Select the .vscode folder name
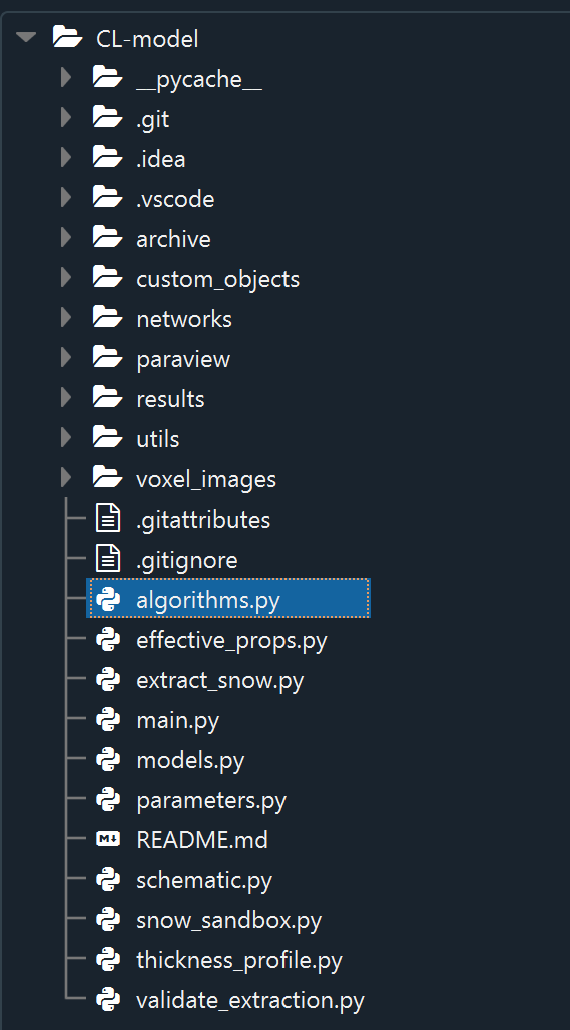570x1030 pixels. [x=175, y=199]
